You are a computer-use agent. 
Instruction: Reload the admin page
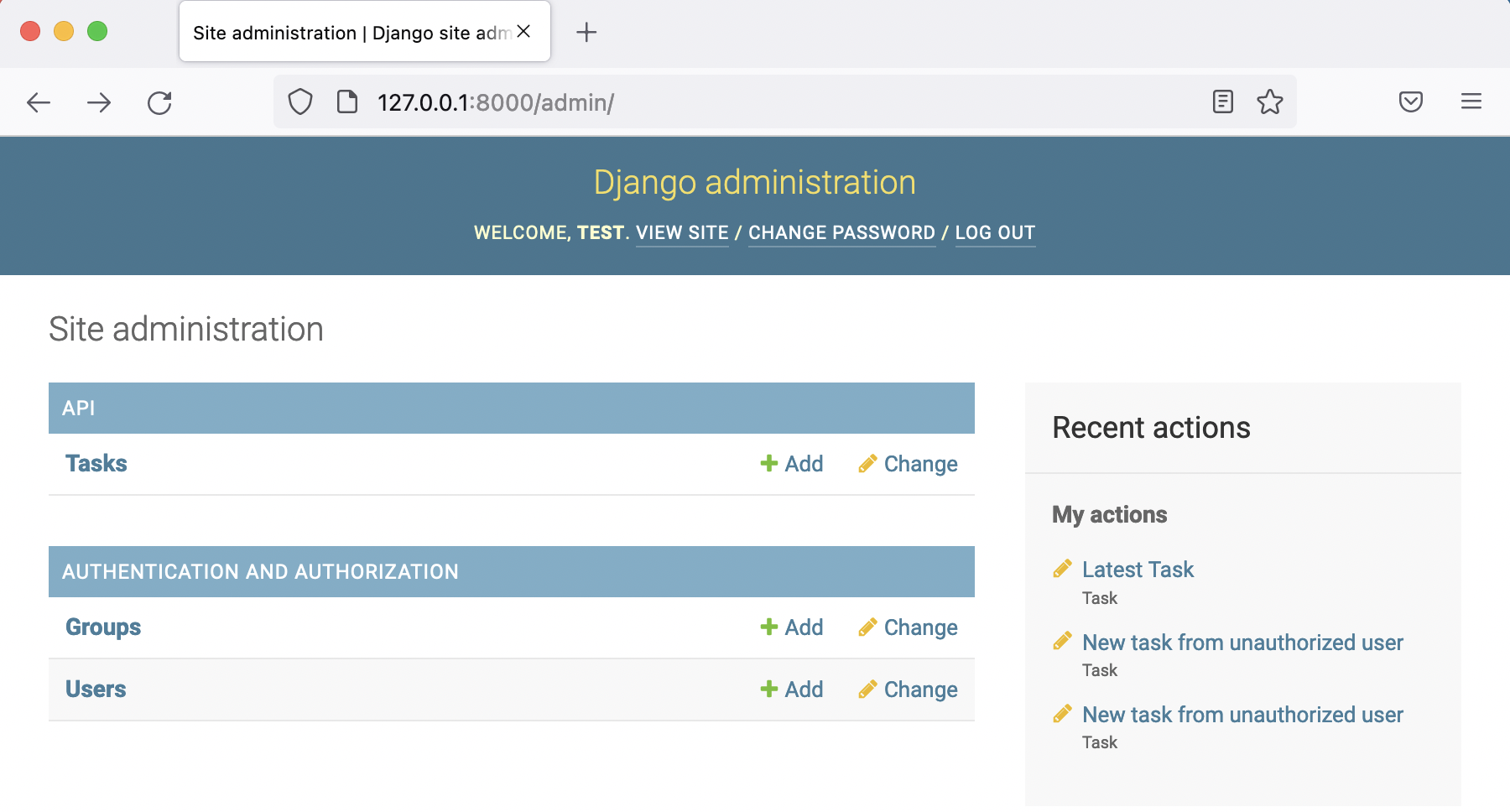click(159, 102)
